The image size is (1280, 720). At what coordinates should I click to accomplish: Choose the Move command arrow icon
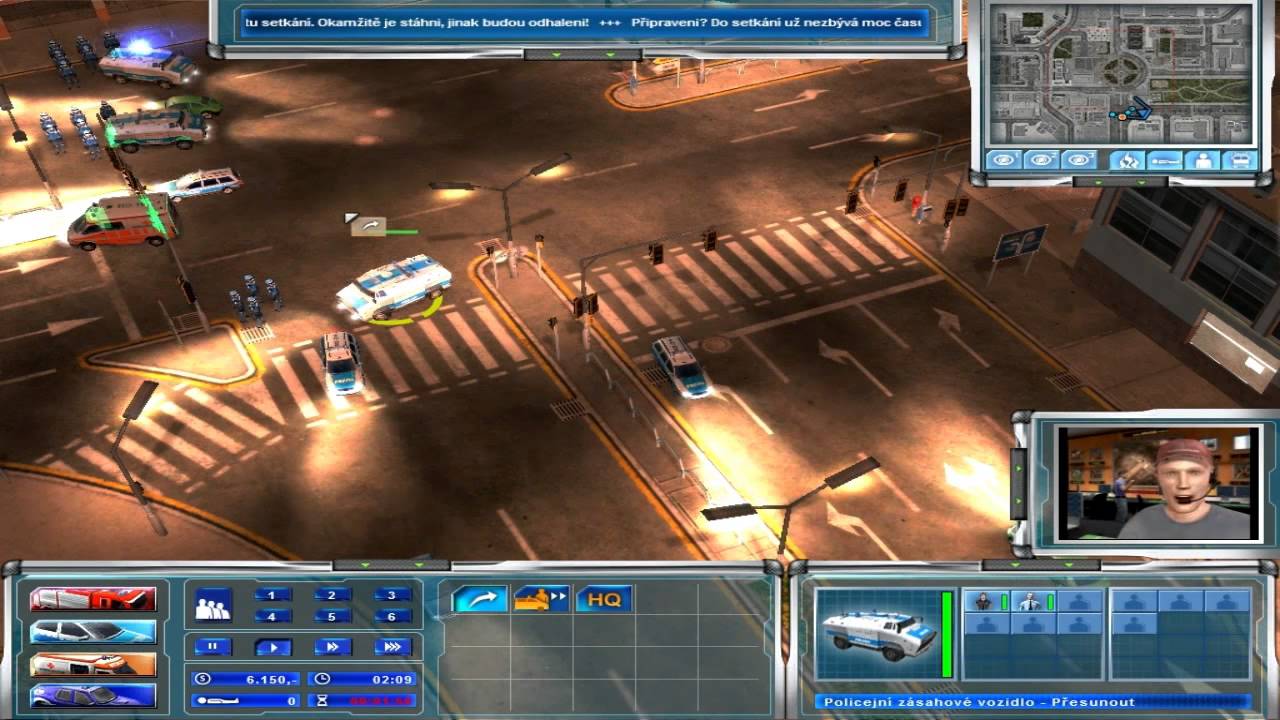coord(479,599)
